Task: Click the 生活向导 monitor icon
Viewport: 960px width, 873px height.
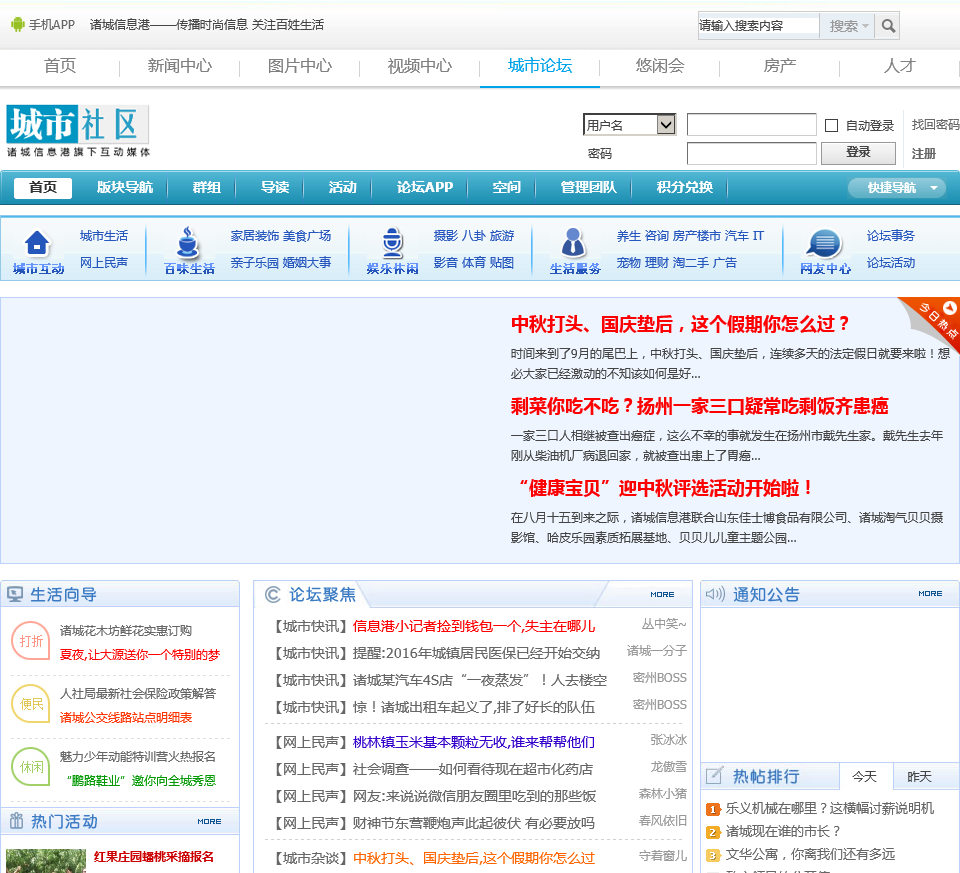Action: [x=15, y=594]
